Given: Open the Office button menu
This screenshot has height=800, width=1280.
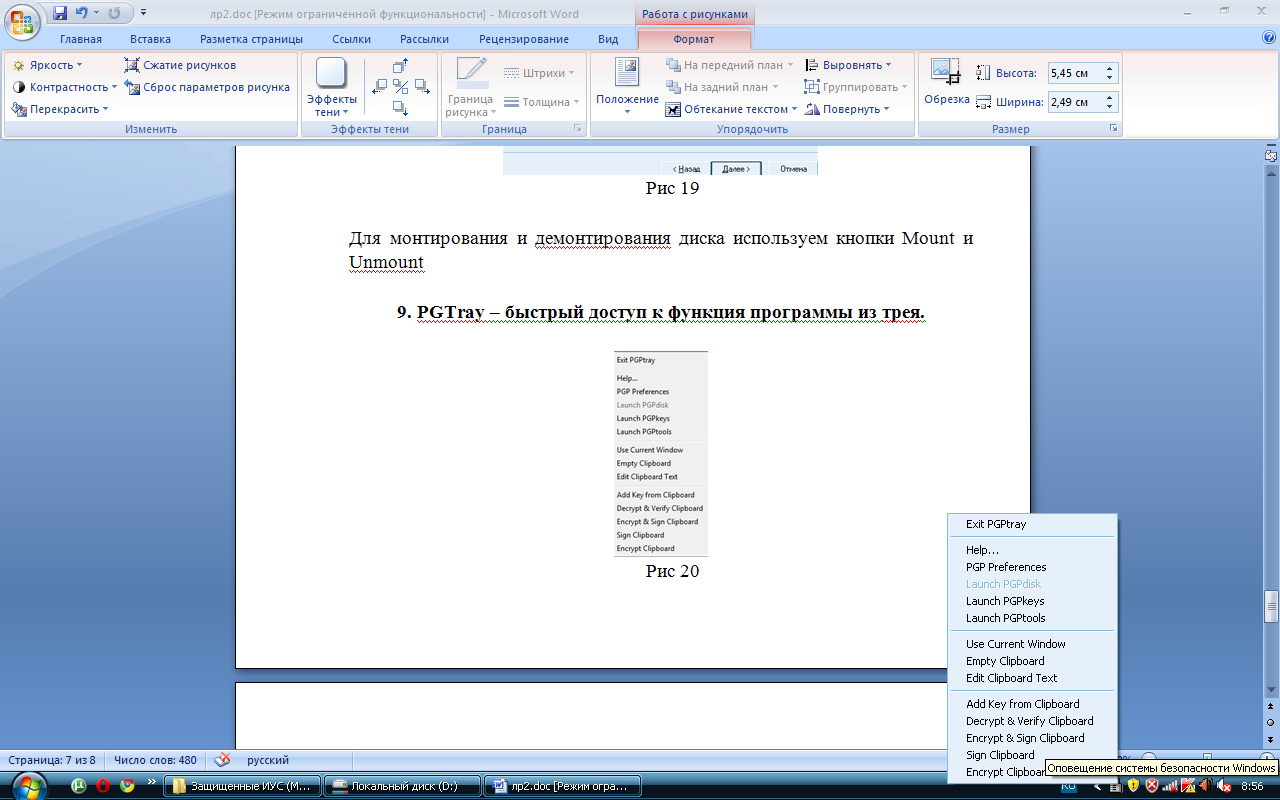Looking at the screenshot, I should (22, 20).
